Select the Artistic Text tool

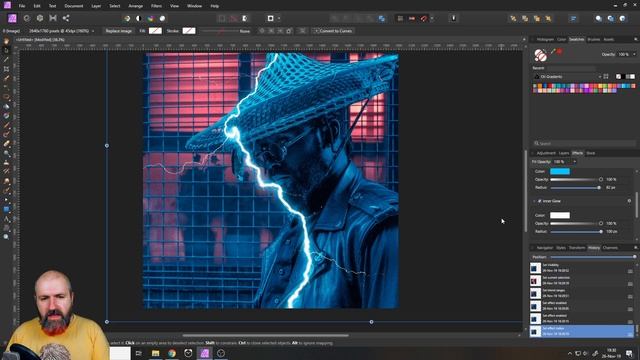tap(6, 218)
